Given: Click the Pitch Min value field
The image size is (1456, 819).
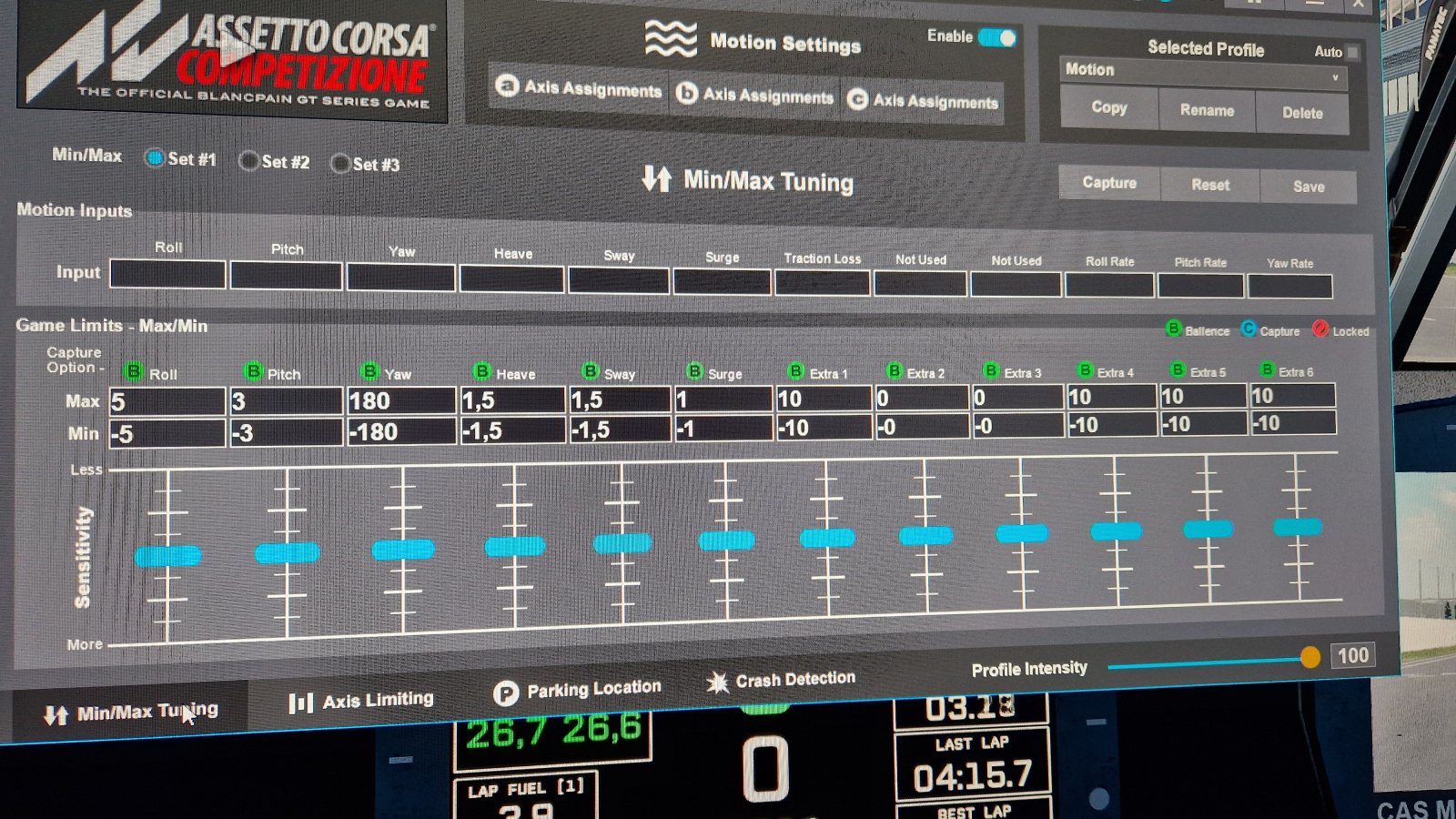Looking at the screenshot, I should click(286, 432).
